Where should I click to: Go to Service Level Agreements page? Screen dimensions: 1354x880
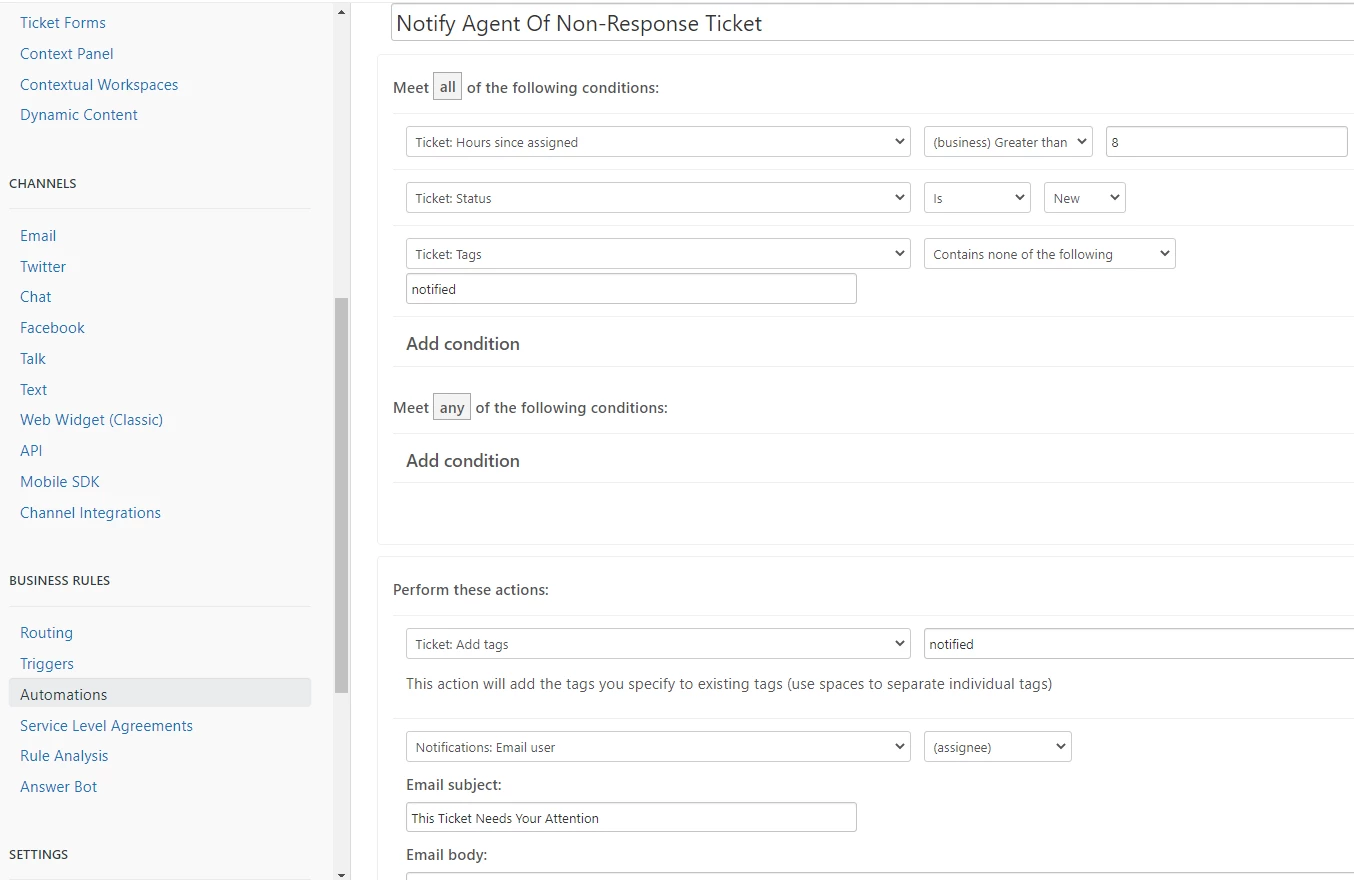[x=106, y=726]
